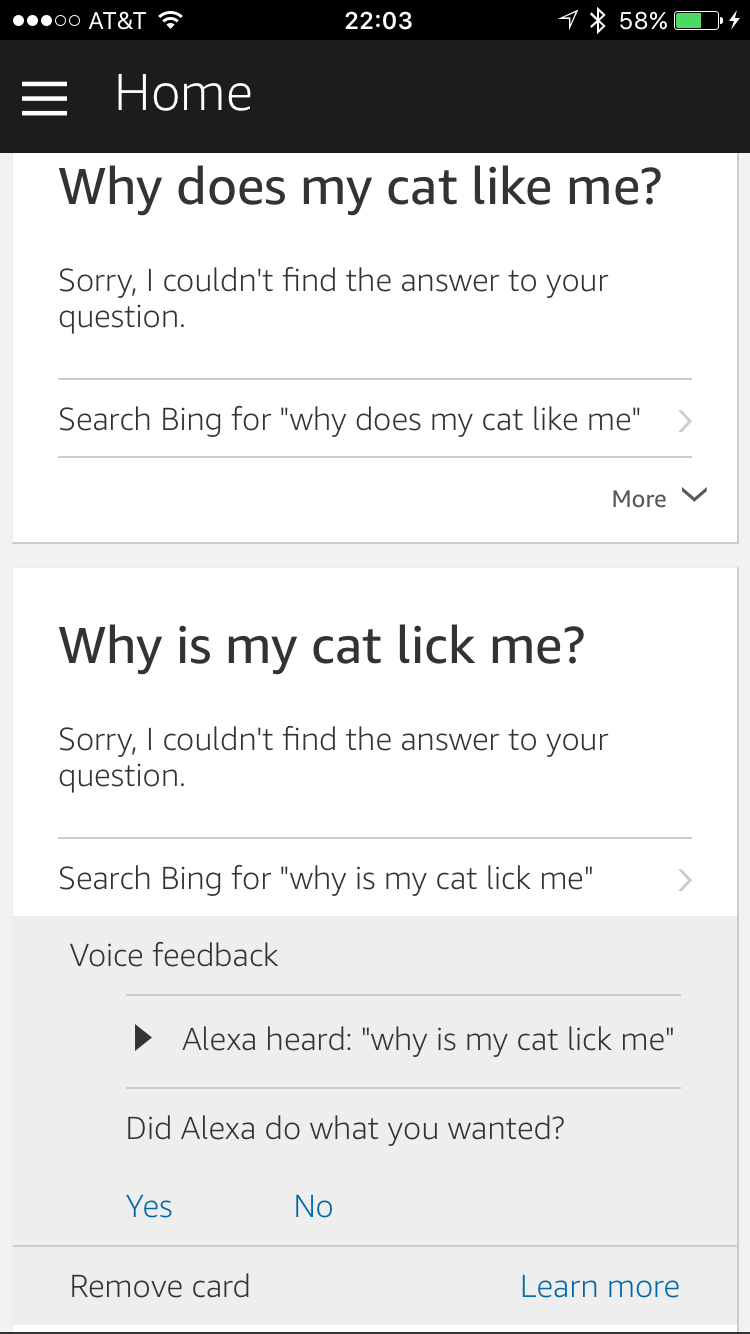Tap the location services arrow icon
The image size is (750, 1334).
568,20
